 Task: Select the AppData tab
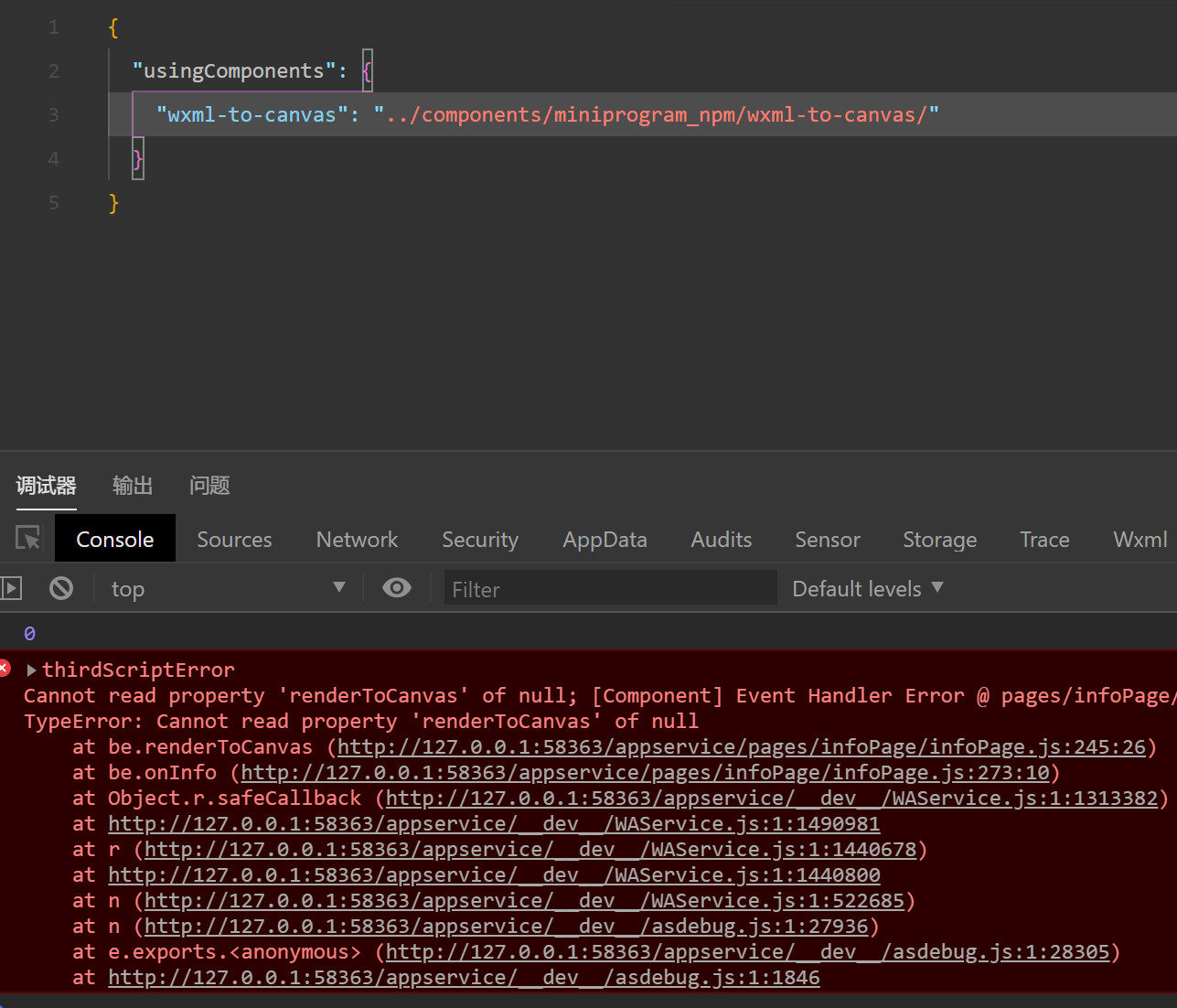[605, 540]
